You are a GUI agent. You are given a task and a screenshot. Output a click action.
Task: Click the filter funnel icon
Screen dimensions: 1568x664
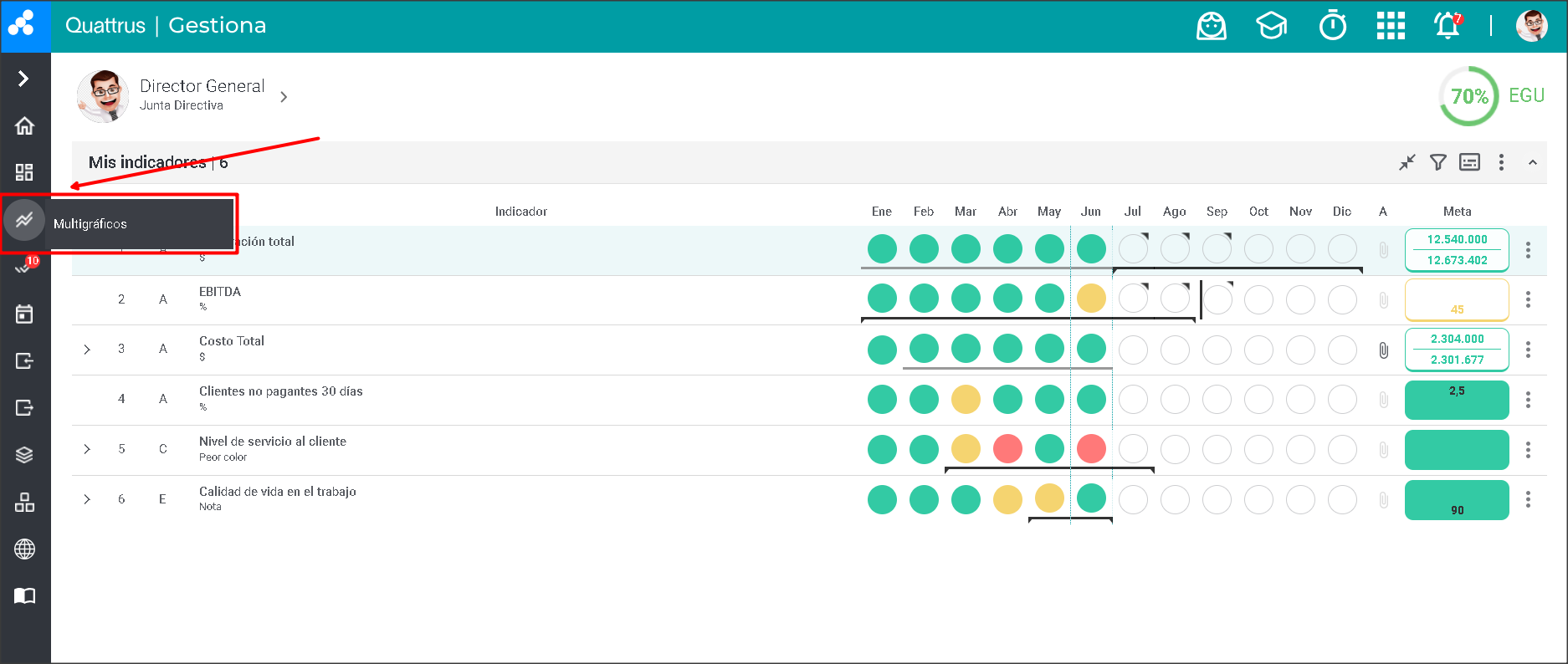(x=1437, y=162)
